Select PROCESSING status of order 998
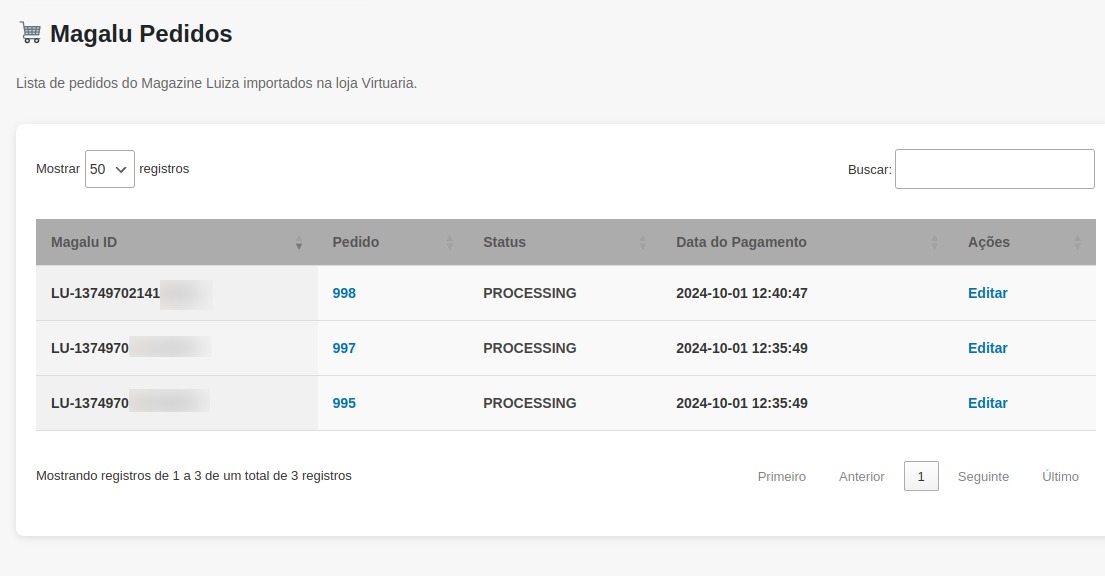 click(x=529, y=293)
